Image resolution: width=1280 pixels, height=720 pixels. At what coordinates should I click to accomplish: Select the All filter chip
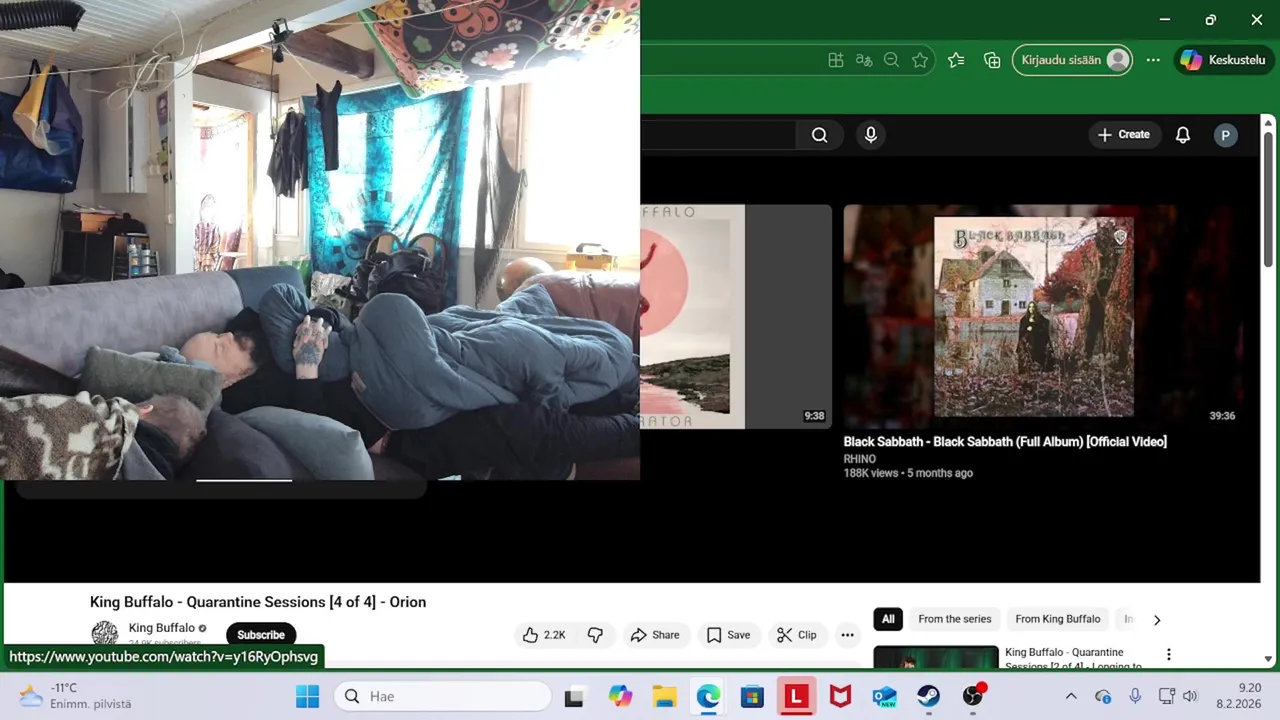click(x=888, y=619)
